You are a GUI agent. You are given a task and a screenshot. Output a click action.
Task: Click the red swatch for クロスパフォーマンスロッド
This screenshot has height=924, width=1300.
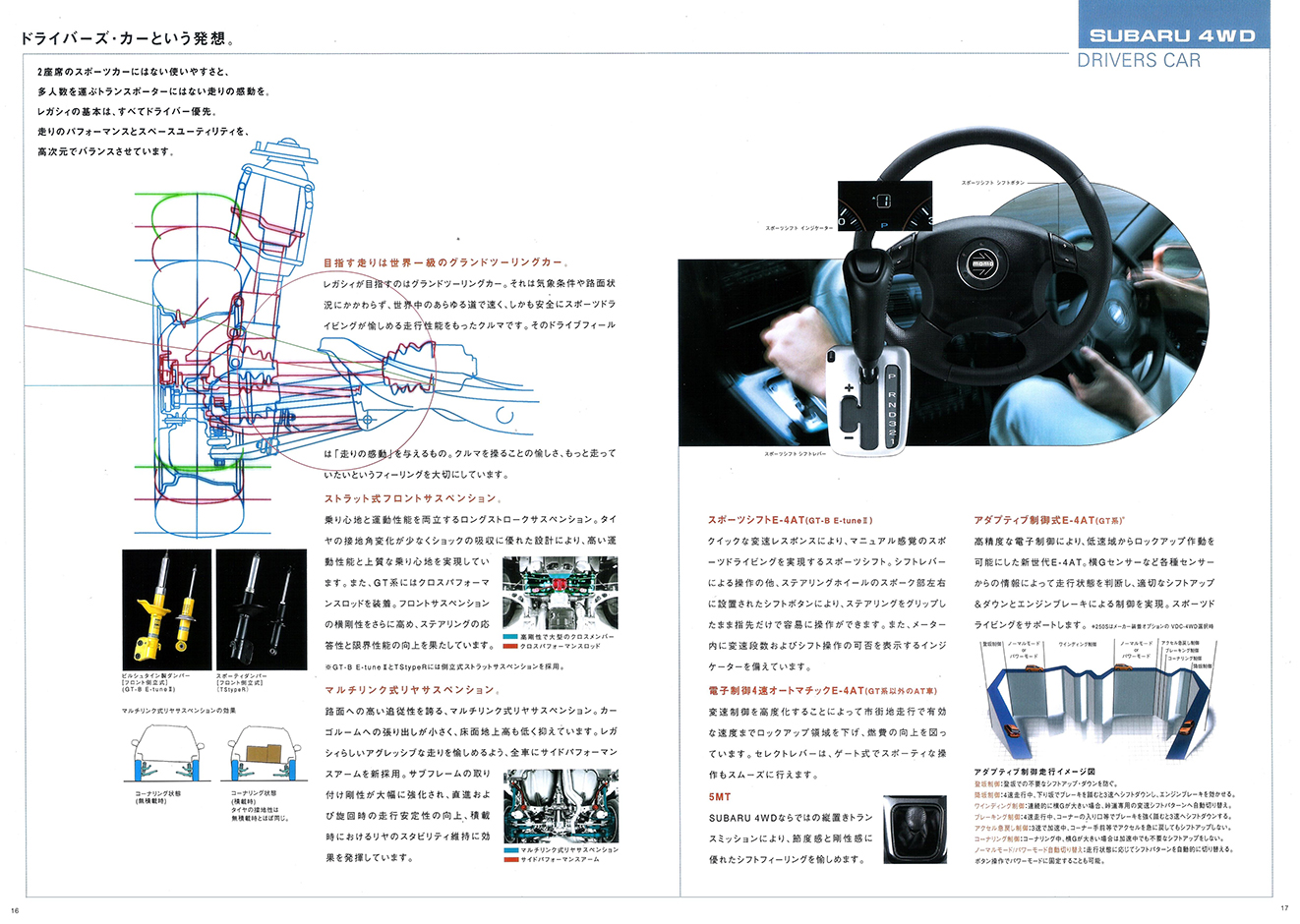509,647
